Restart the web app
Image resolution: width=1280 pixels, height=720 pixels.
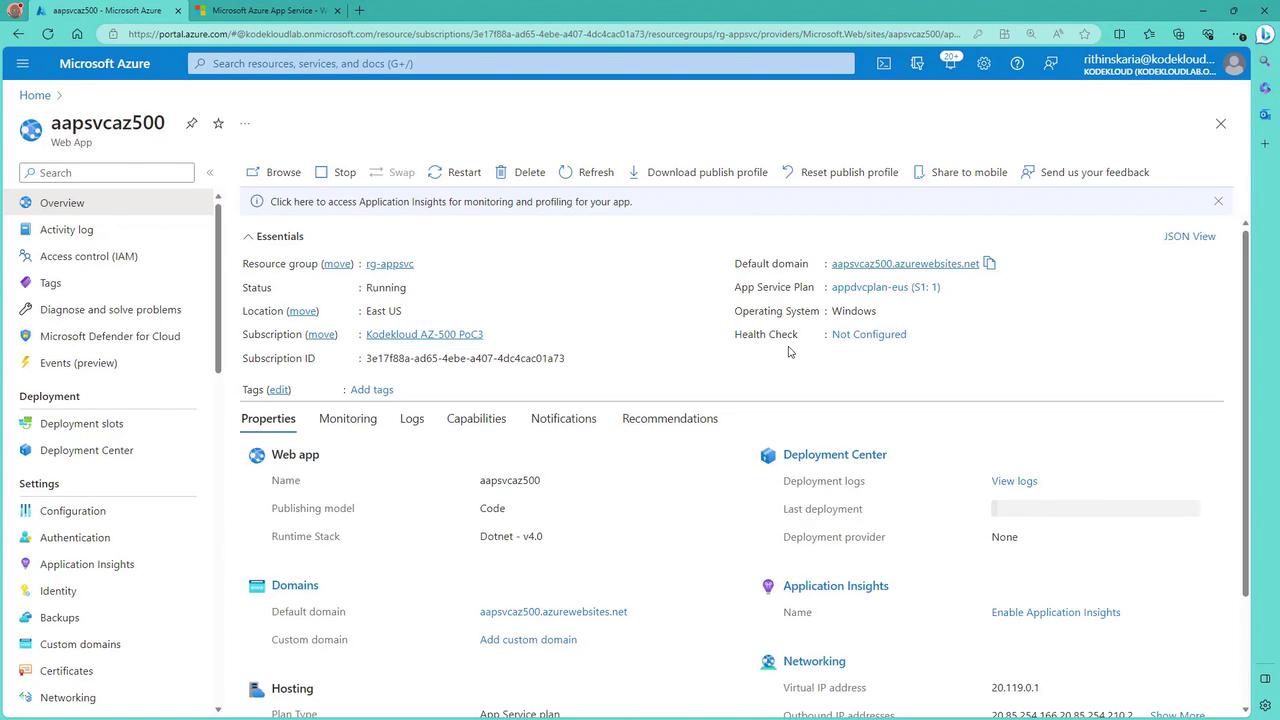pyautogui.click(x=454, y=172)
